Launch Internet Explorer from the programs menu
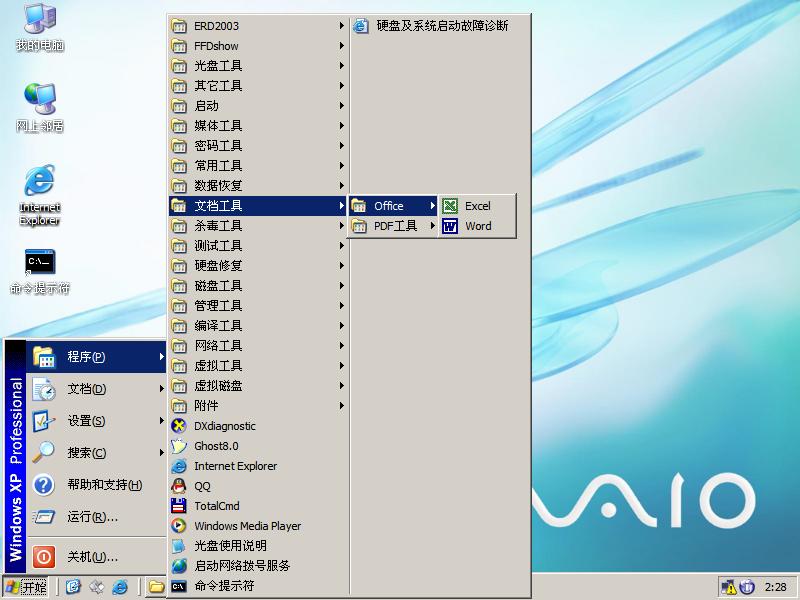This screenshot has width=800, height=600. [259, 466]
